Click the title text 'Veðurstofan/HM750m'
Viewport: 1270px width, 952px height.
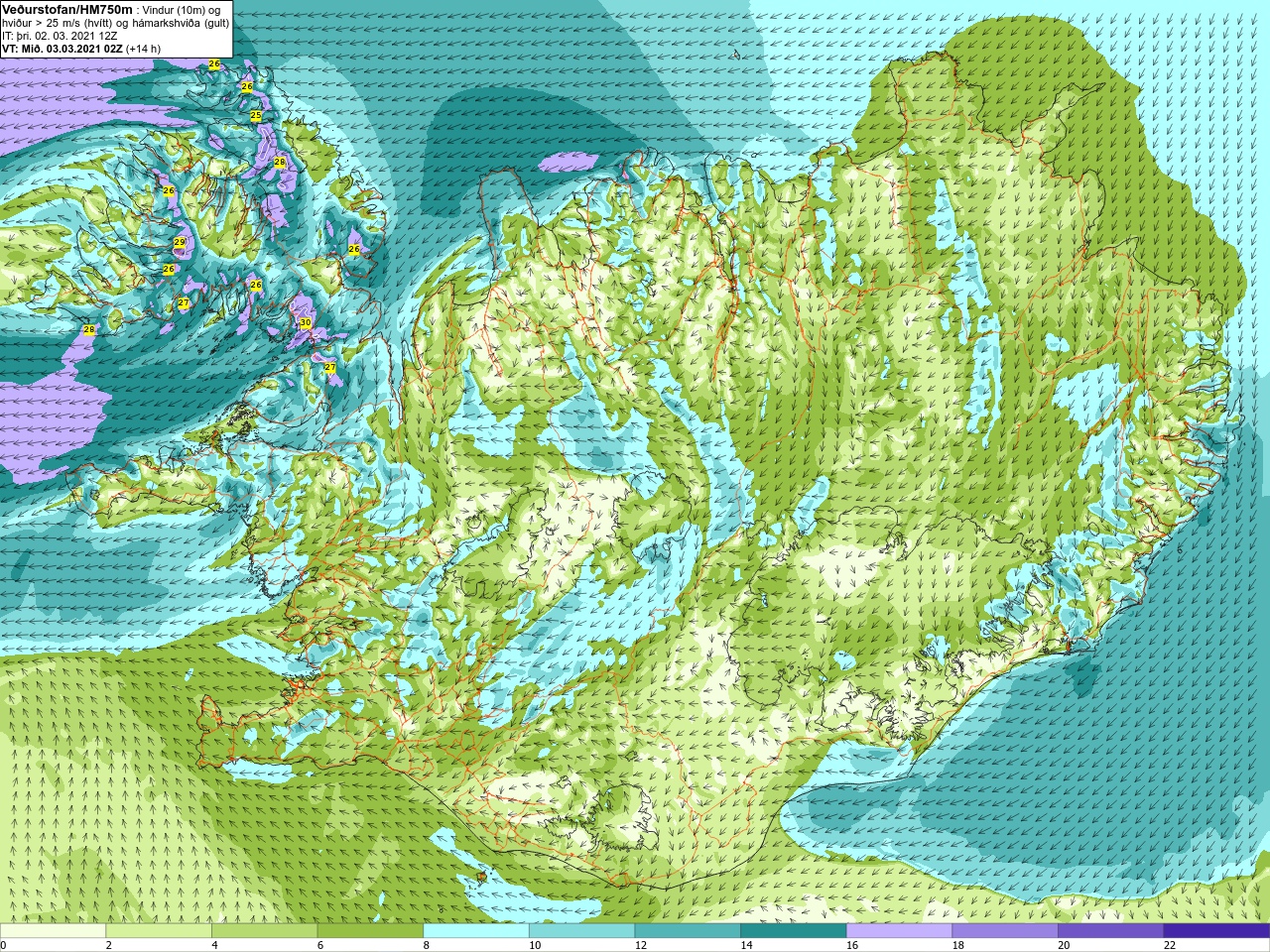[67, 9]
